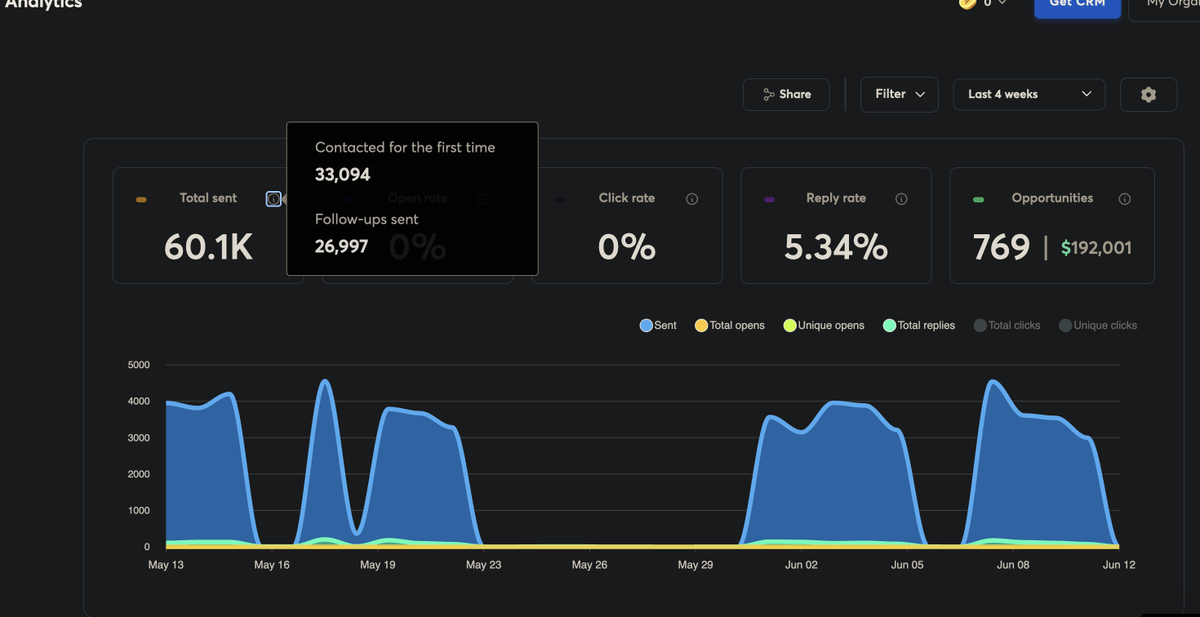The image size is (1200, 617).
Task: Click the May 29 axis label
Action: tap(695, 565)
